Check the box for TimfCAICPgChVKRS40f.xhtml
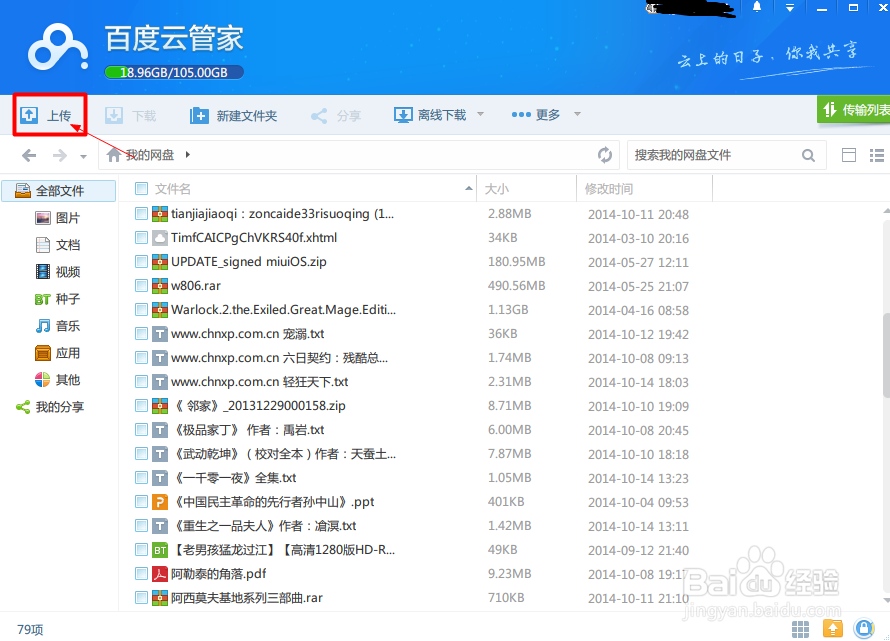Screen dimensions: 890x641 [141, 237]
